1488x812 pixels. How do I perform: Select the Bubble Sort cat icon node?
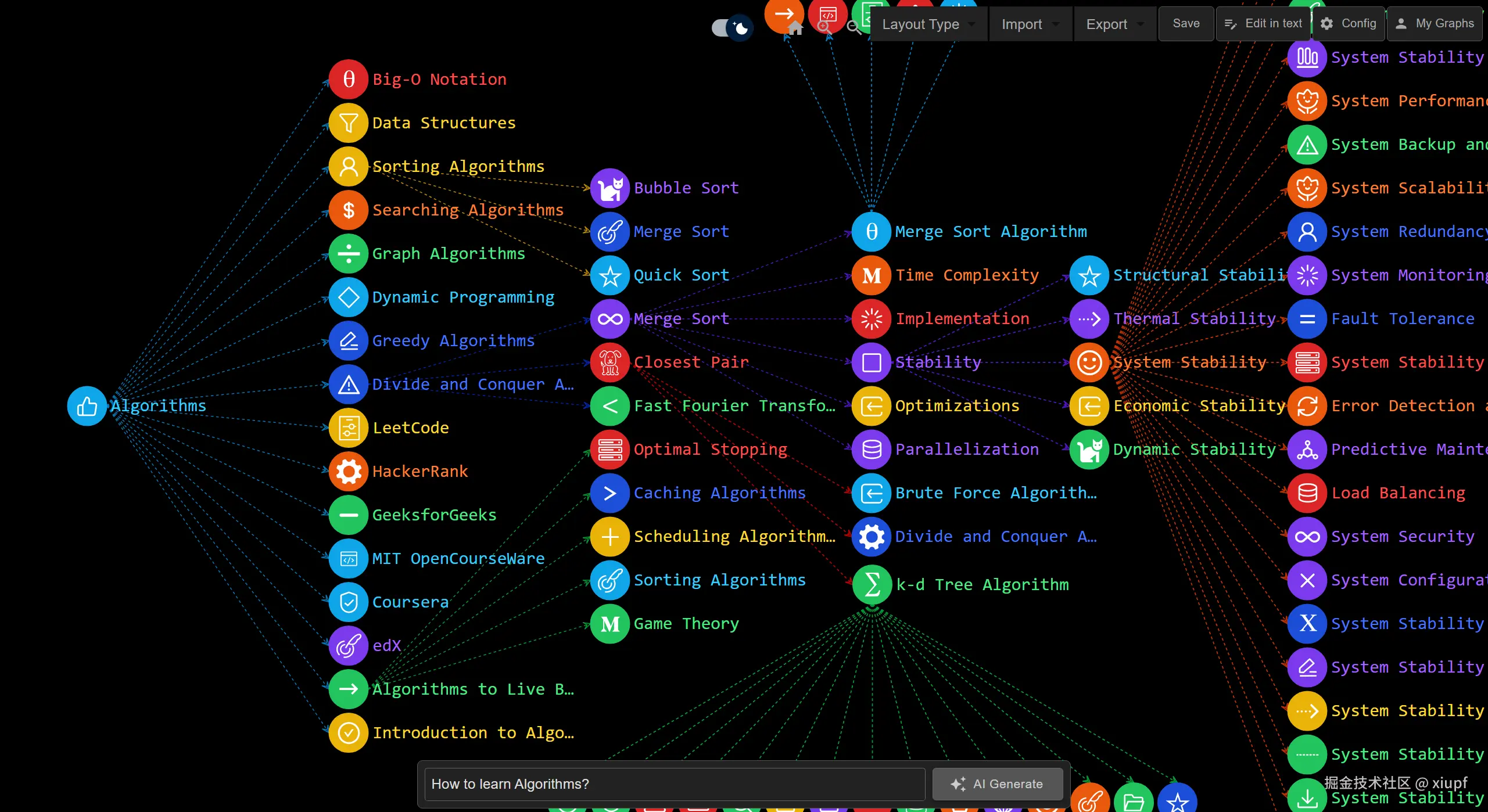pos(610,188)
